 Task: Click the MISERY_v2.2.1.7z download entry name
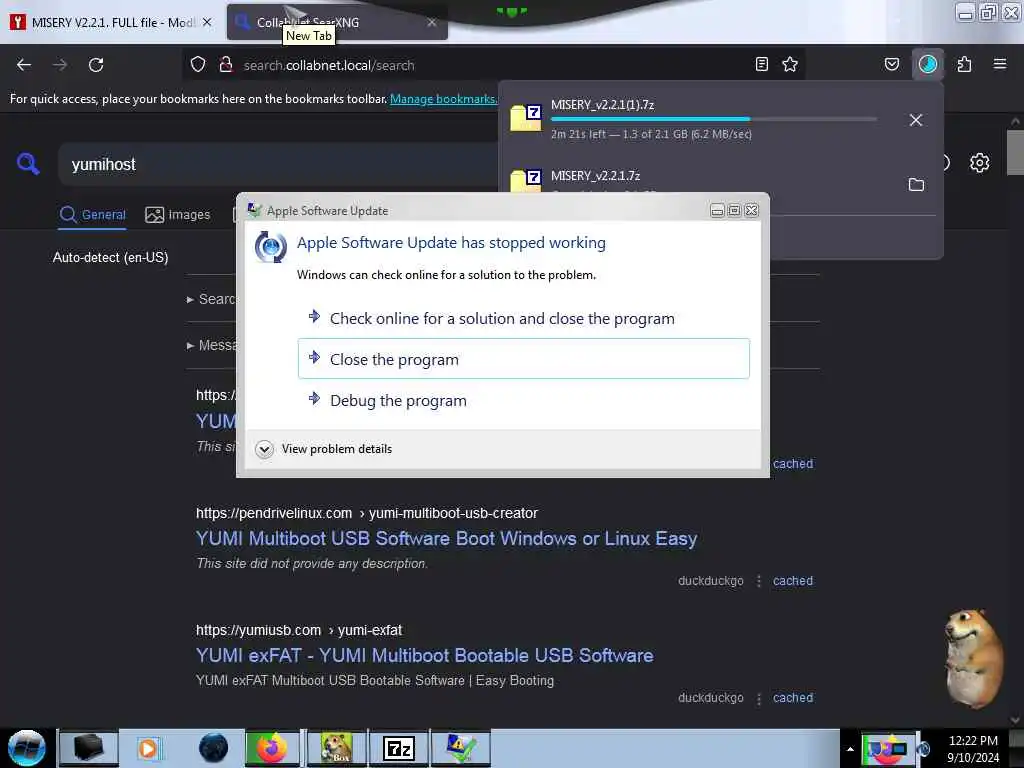596,176
